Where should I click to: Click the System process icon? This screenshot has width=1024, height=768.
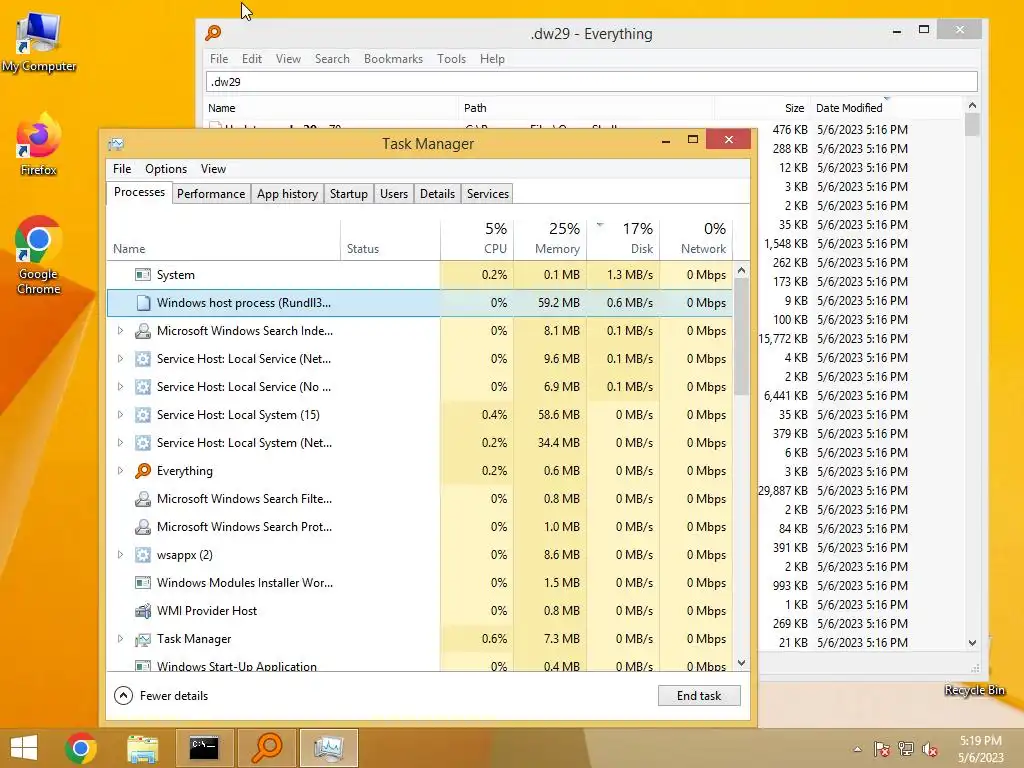(x=142, y=275)
